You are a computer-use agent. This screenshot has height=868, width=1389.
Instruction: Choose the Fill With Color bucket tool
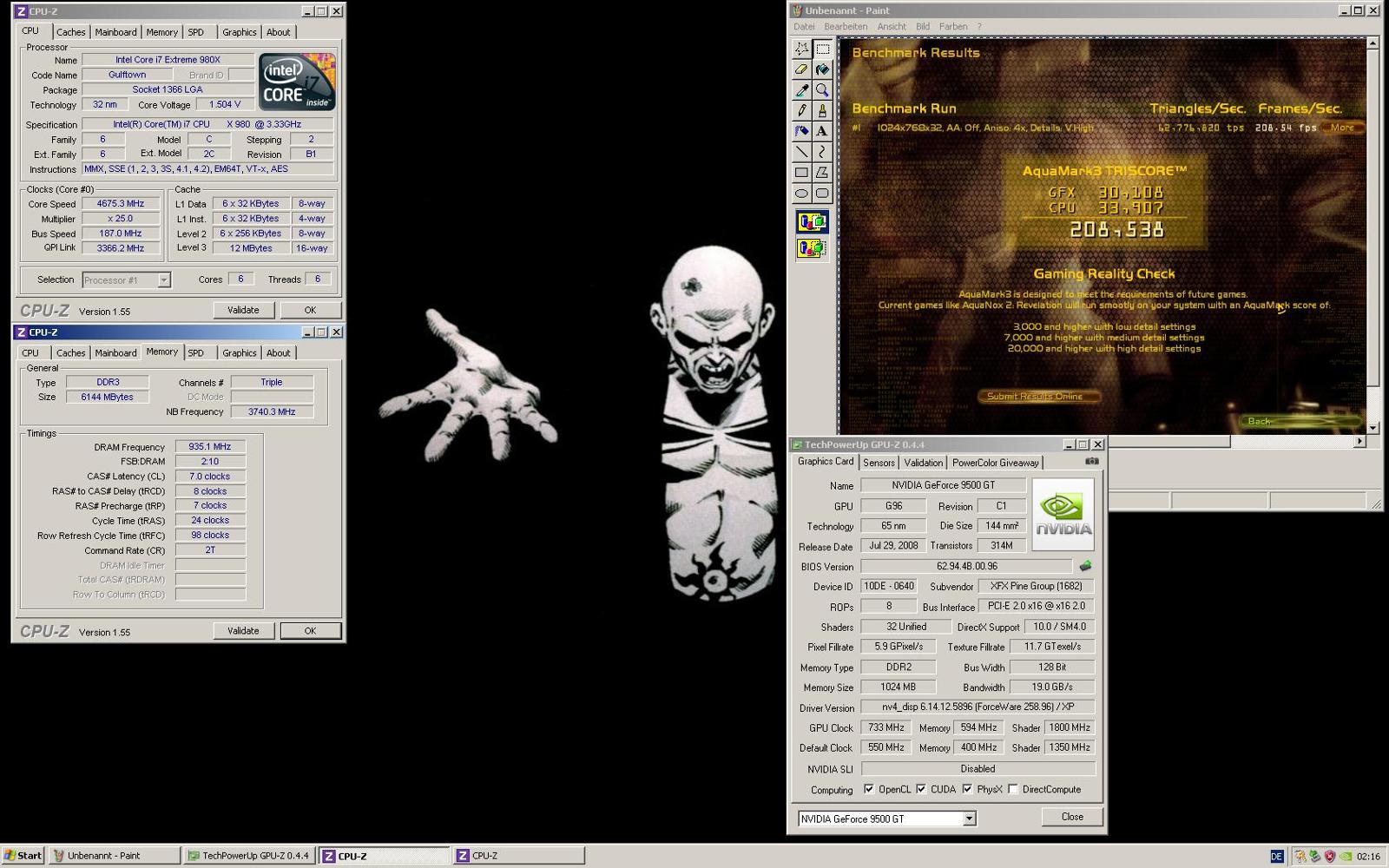tap(822, 69)
